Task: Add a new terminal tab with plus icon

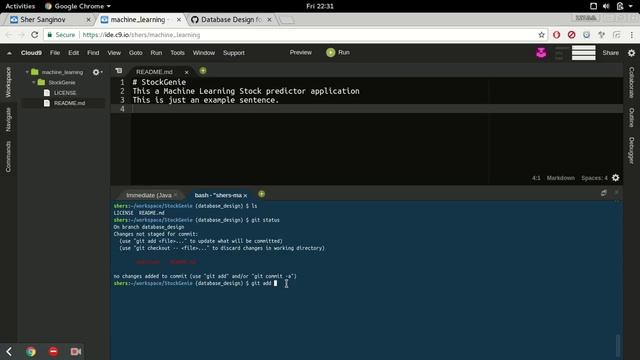Action: [x=262, y=194]
